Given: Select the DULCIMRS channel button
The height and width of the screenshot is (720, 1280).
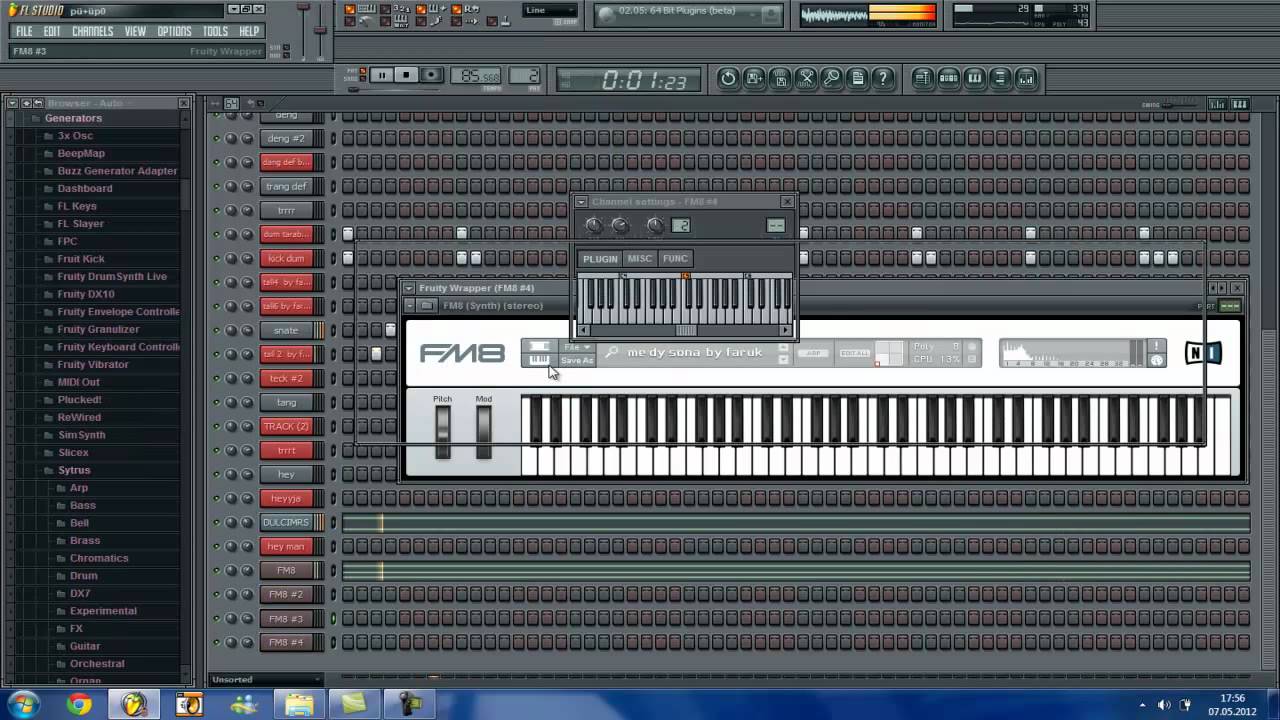Looking at the screenshot, I should [286, 522].
